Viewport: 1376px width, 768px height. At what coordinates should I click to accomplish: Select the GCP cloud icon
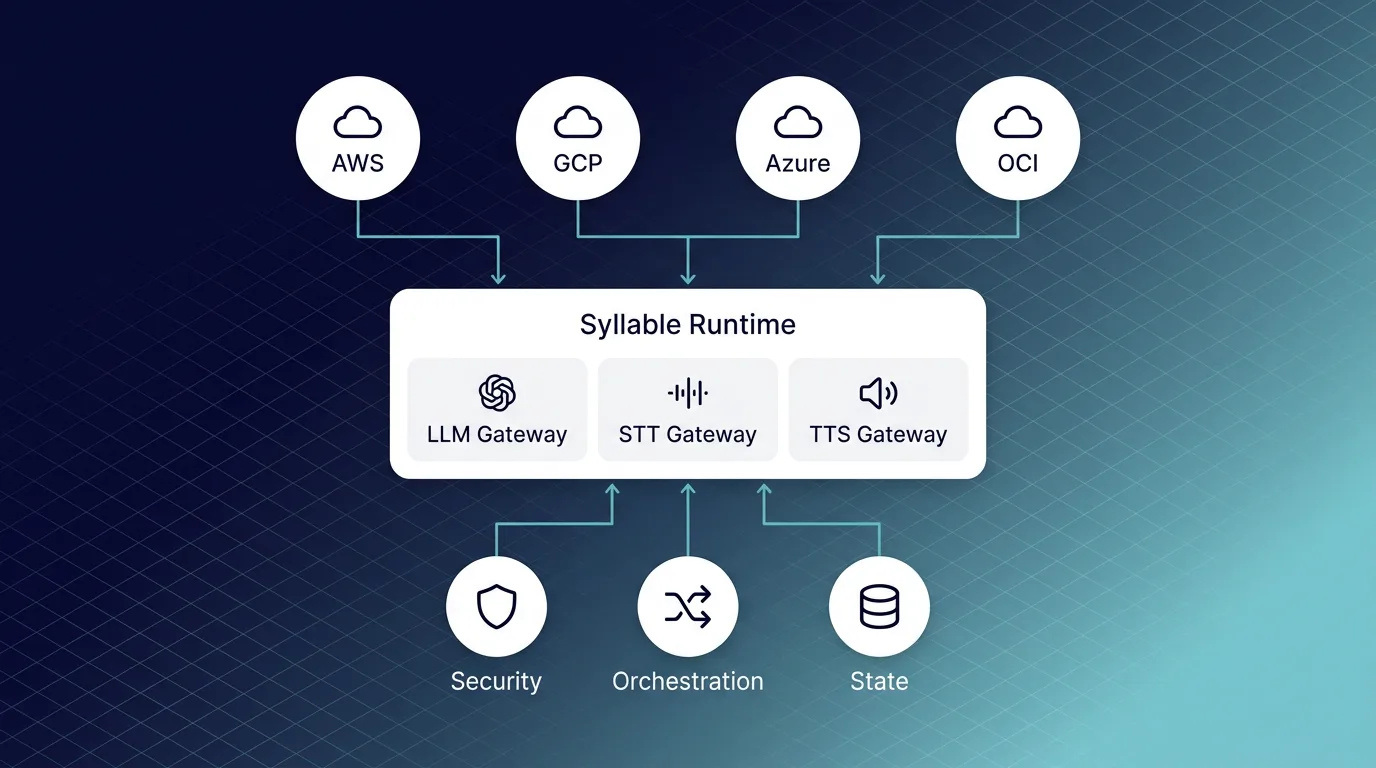point(578,122)
